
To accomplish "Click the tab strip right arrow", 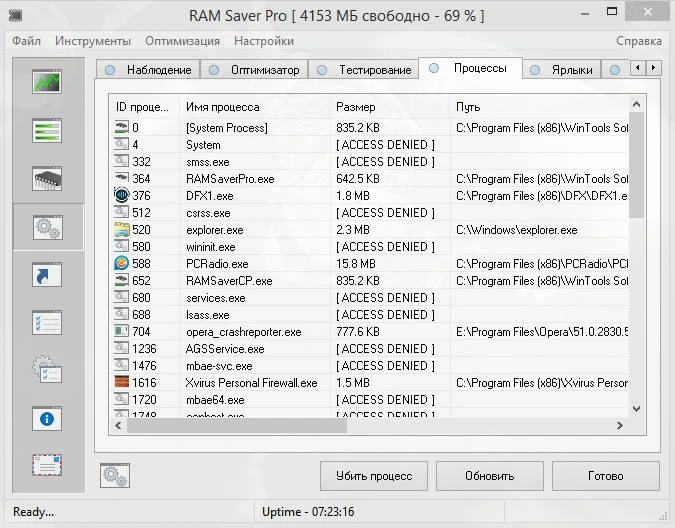I will (653, 68).
